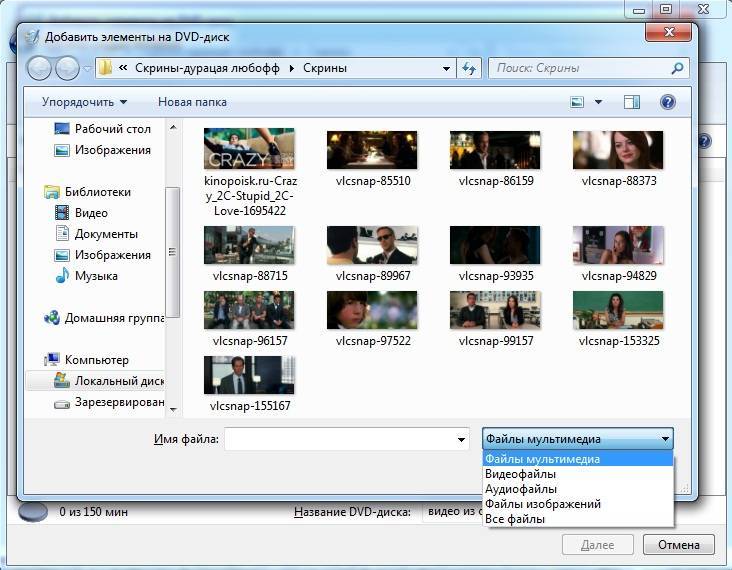The height and width of the screenshot is (570, 732).
Task: Select 'Домашняя группа' in navigation pane
Action: click(x=104, y=318)
